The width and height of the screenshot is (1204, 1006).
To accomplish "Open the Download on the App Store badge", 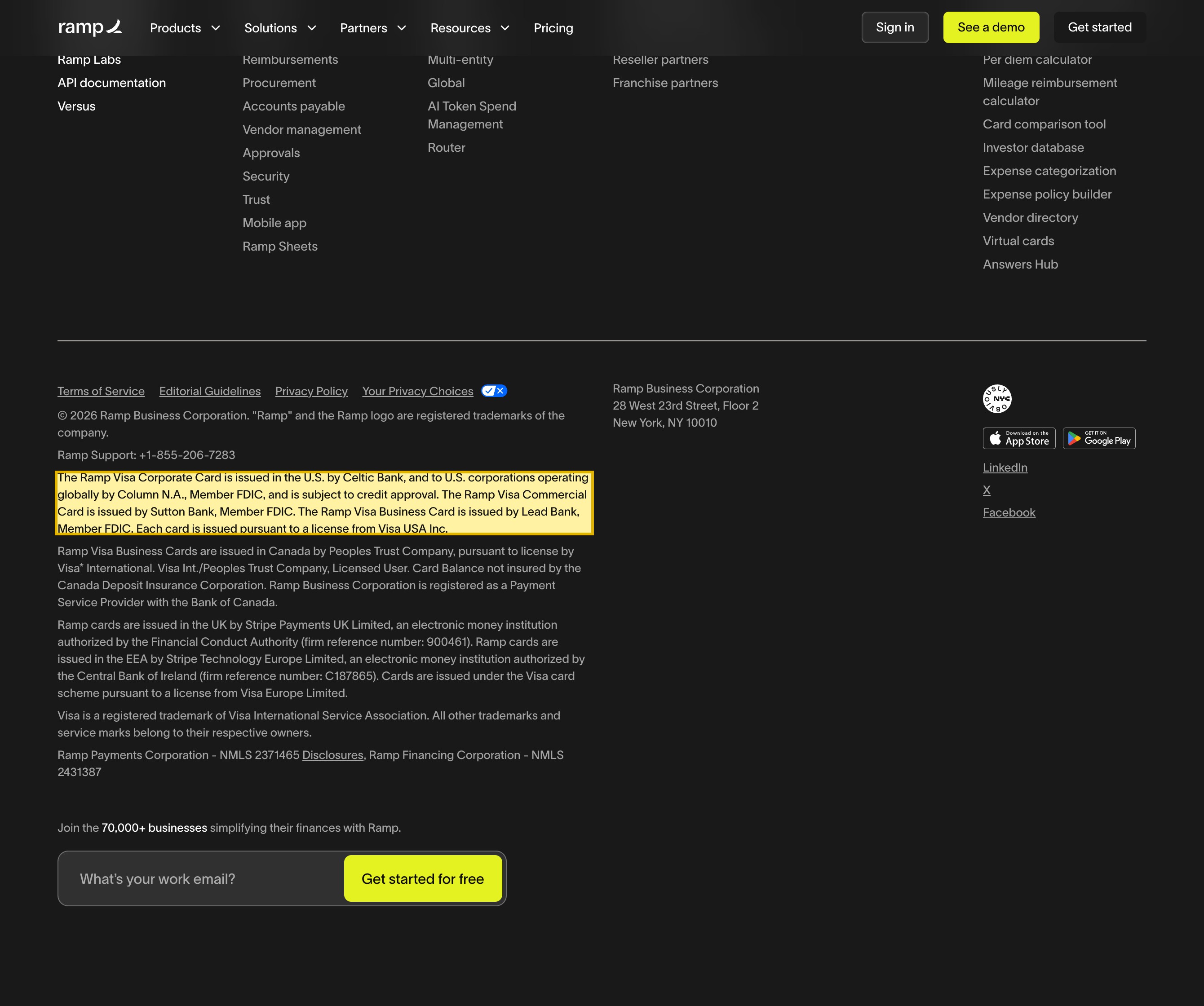I will [1019, 438].
